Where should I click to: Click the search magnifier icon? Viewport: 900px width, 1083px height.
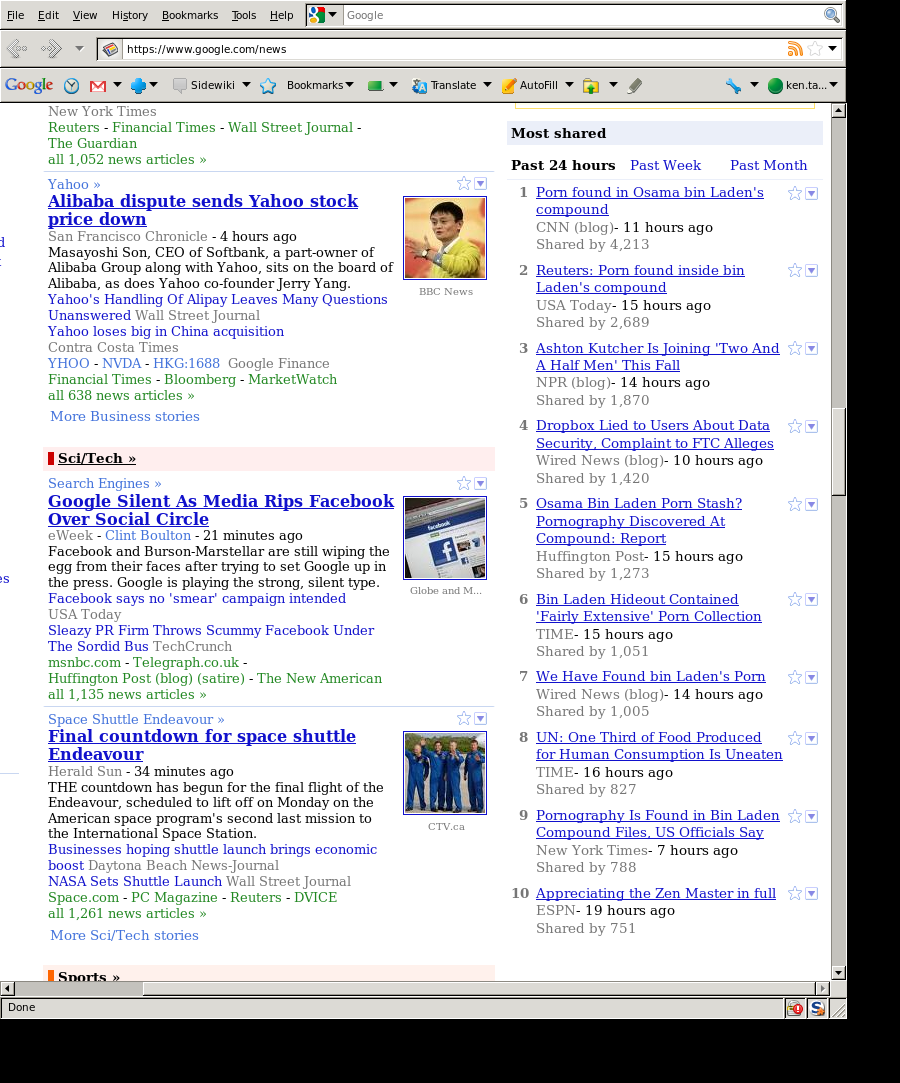[x=831, y=15]
